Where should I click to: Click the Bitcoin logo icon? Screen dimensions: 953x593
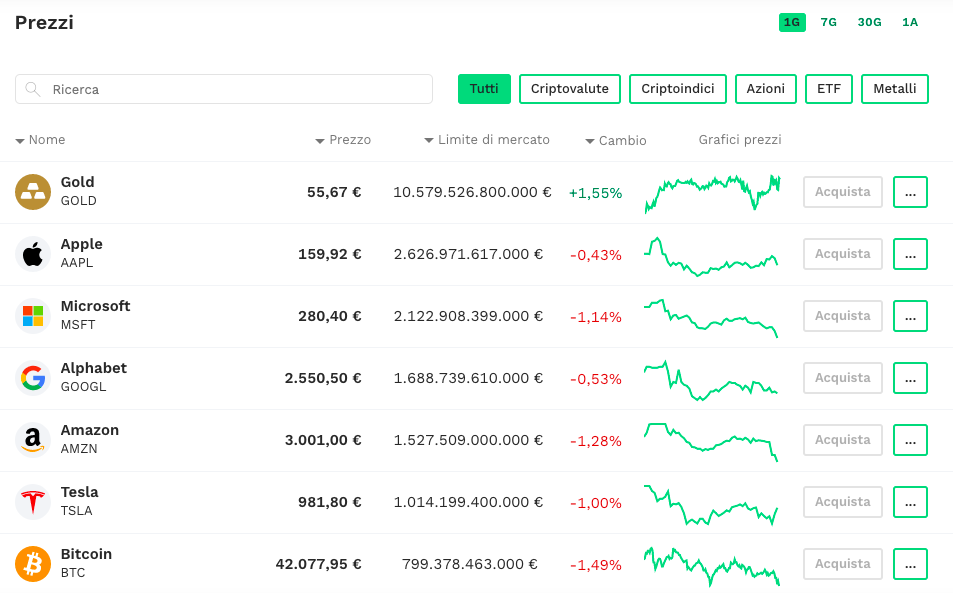point(33,564)
